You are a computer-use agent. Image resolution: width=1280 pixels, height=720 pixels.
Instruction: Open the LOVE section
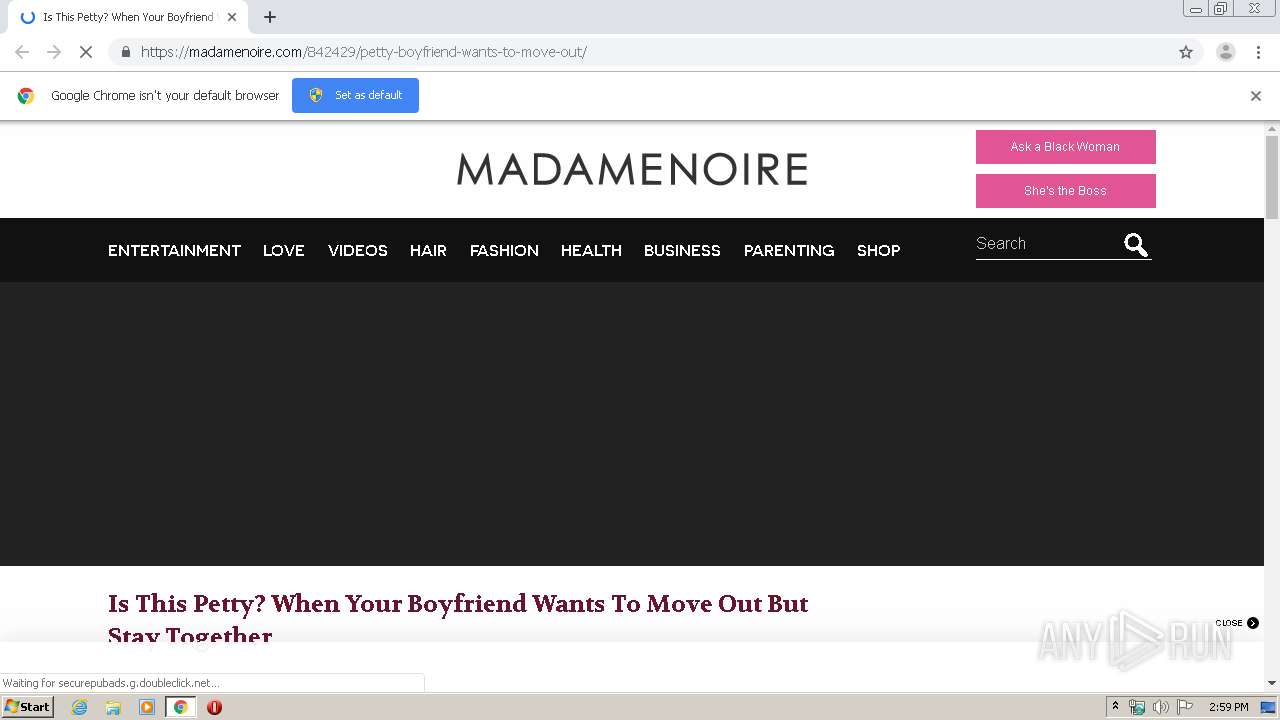coord(284,251)
